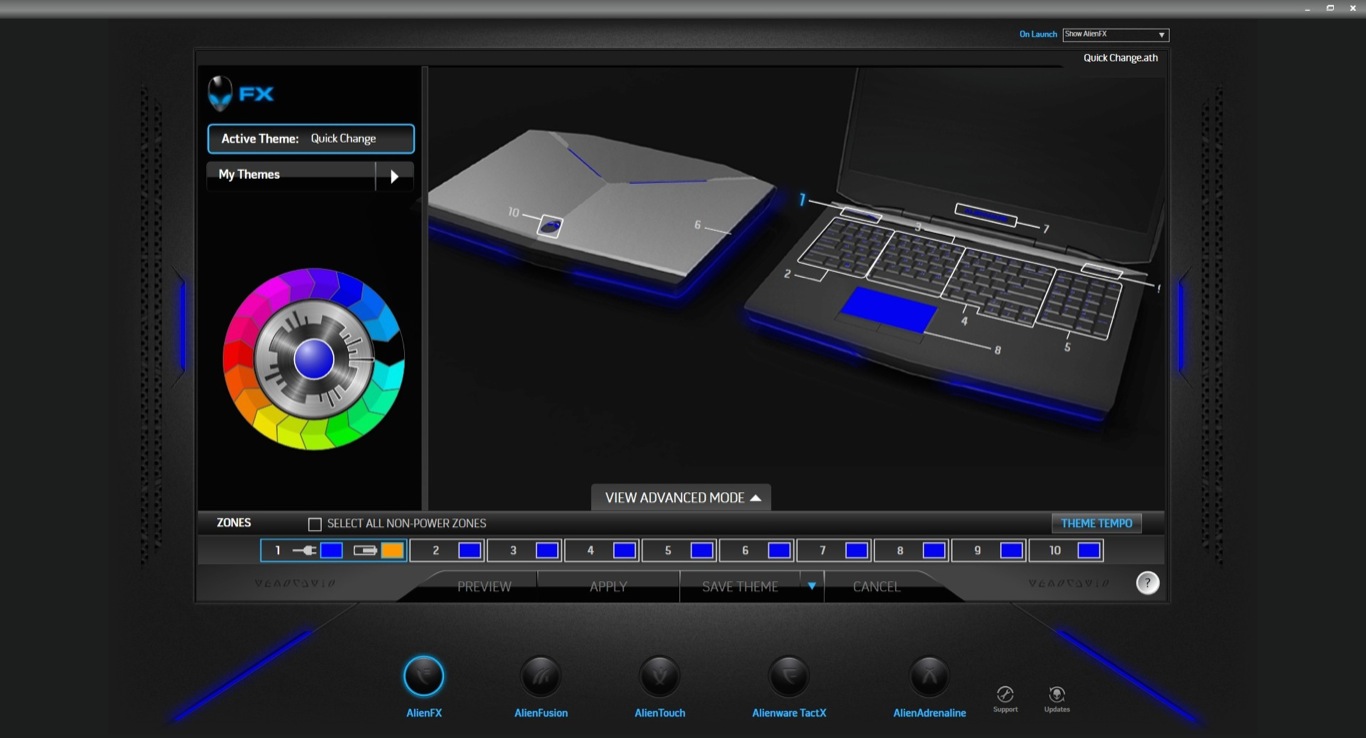1366x738 pixels.
Task: Select blue touchpad zone on laptop image
Action: click(x=888, y=309)
